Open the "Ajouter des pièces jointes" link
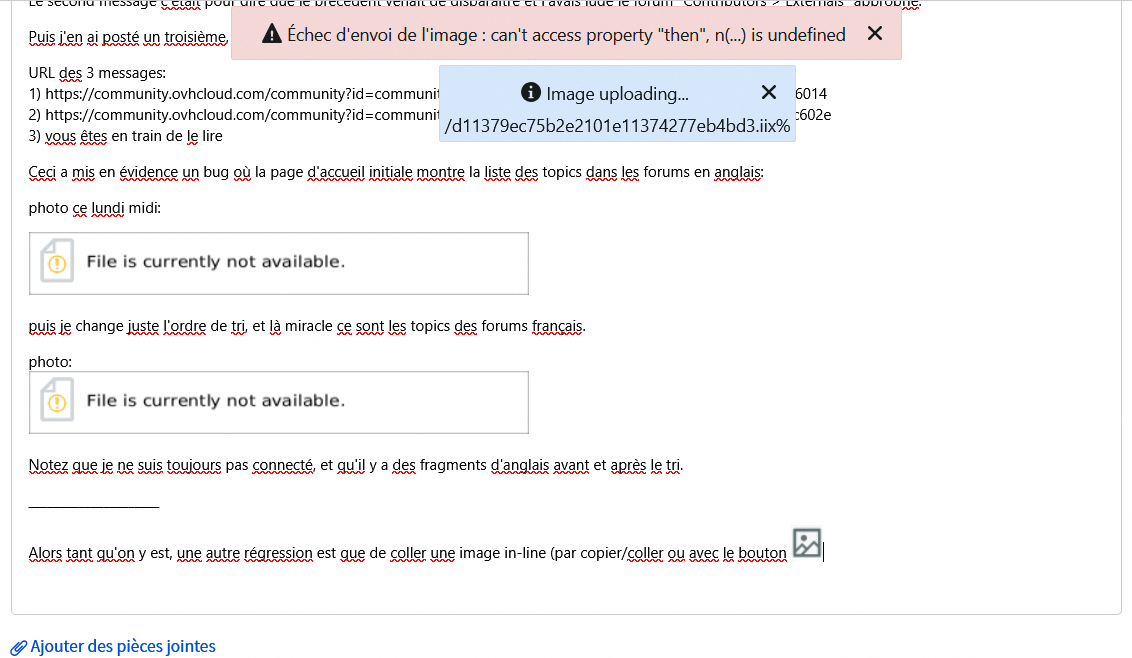Image resolution: width=1132 pixels, height=658 pixels. (x=123, y=646)
